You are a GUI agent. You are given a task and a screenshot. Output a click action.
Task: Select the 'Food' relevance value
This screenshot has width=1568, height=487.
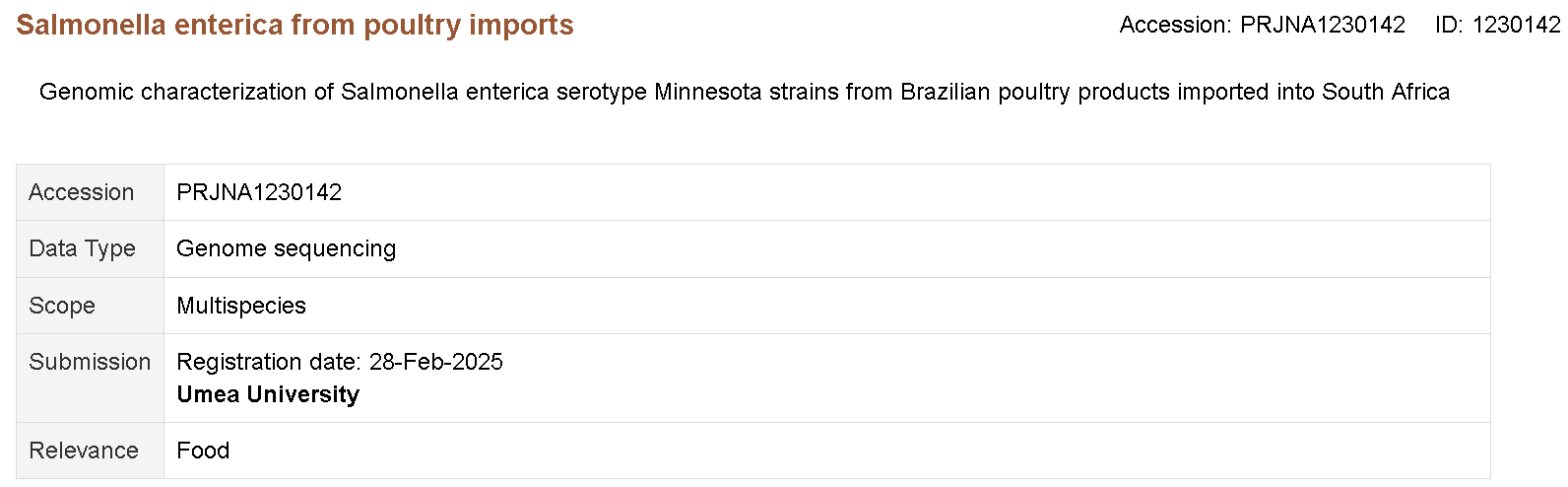(x=203, y=451)
